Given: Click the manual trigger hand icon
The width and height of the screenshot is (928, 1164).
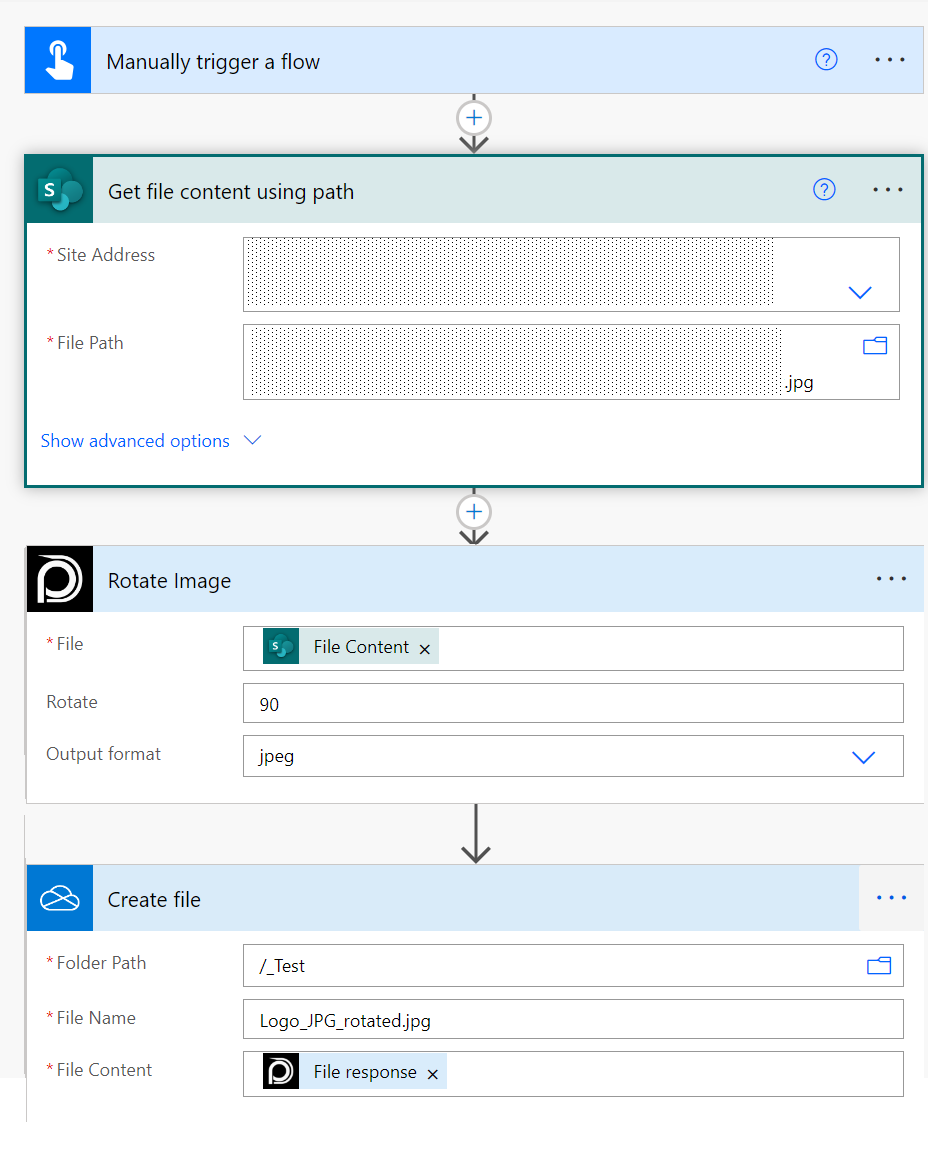Looking at the screenshot, I should tap(58, 61).
